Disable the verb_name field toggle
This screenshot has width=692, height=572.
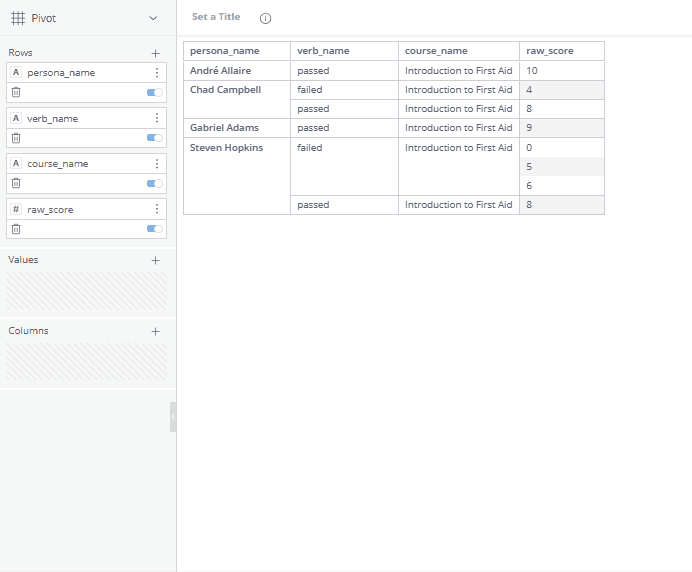tap(154, 138)
